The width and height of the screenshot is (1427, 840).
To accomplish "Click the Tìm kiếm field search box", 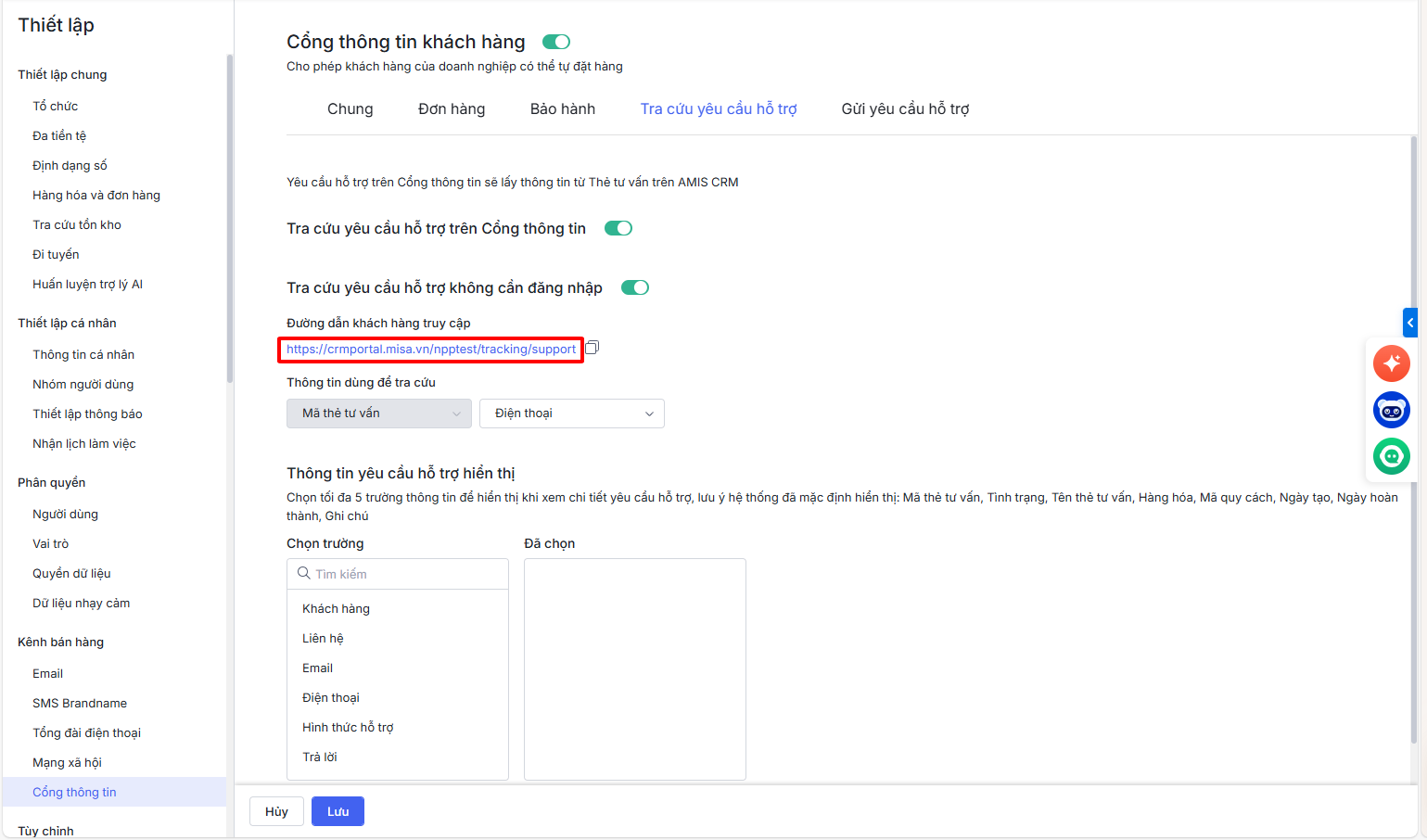I will (408, 574).
